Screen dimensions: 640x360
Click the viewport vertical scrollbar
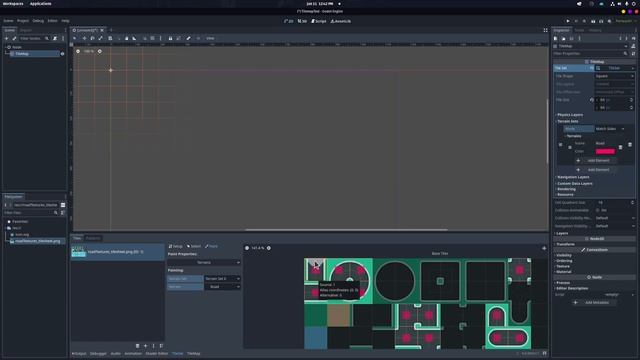pyautogui.click(x=547, y=131)
